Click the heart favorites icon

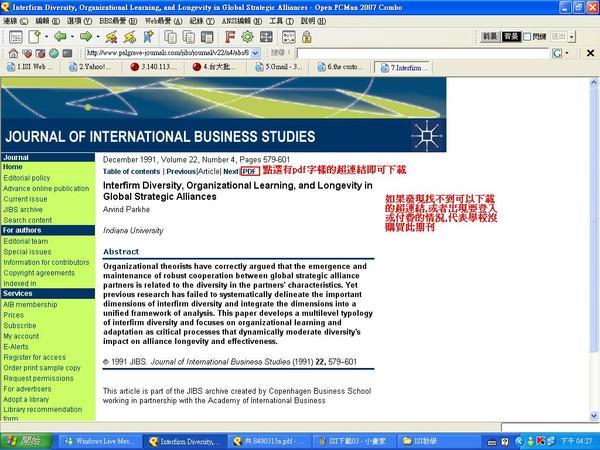click(27, 53)
